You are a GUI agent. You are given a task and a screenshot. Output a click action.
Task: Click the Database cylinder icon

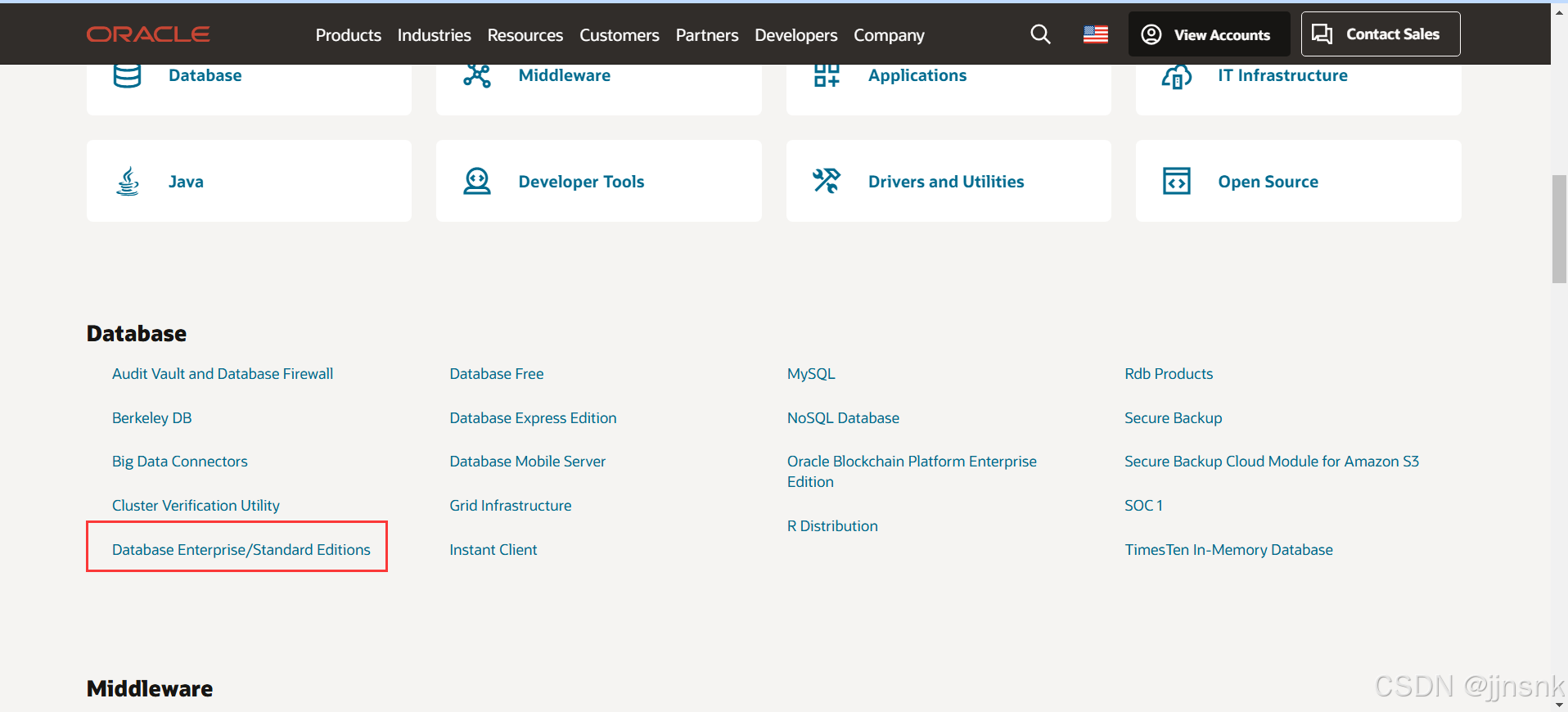[128, 75]
